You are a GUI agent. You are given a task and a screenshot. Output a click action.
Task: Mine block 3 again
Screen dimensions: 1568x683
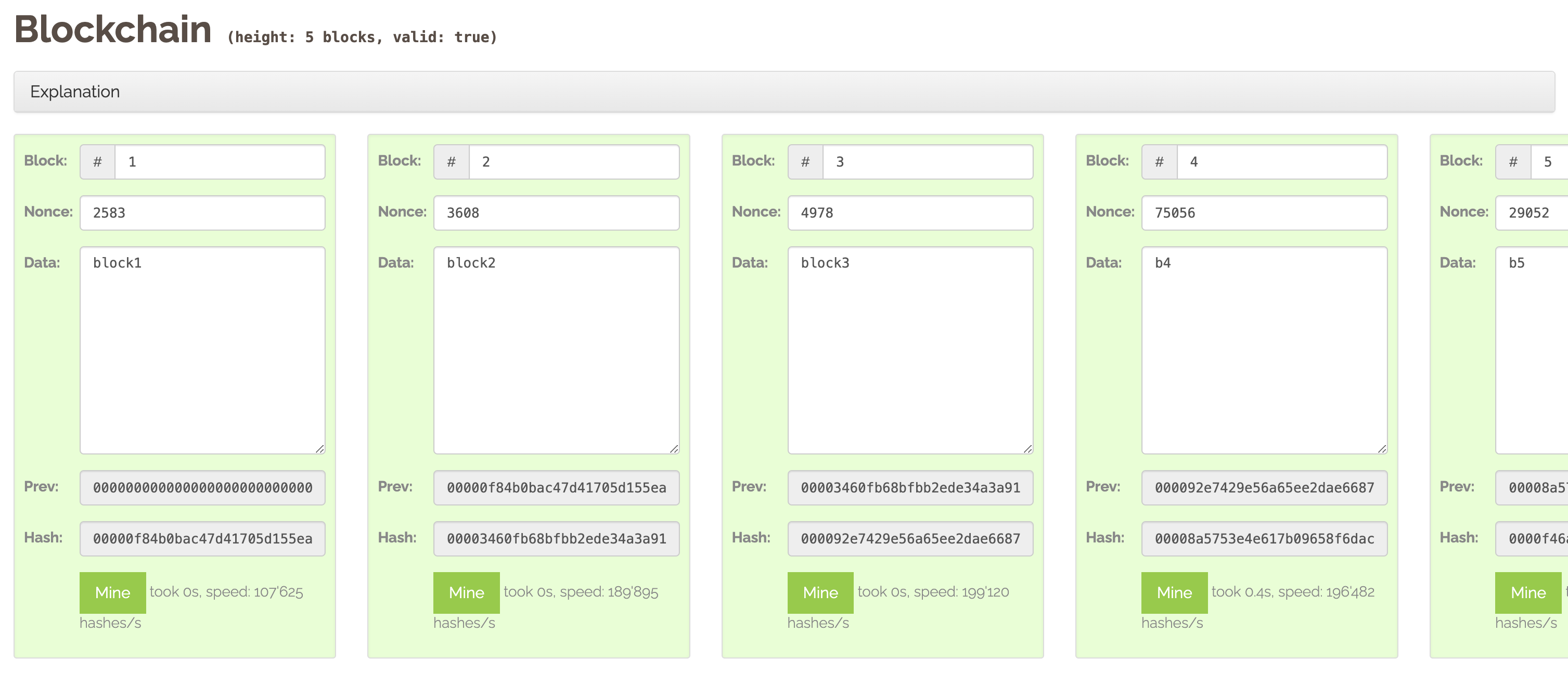[819, 592]
